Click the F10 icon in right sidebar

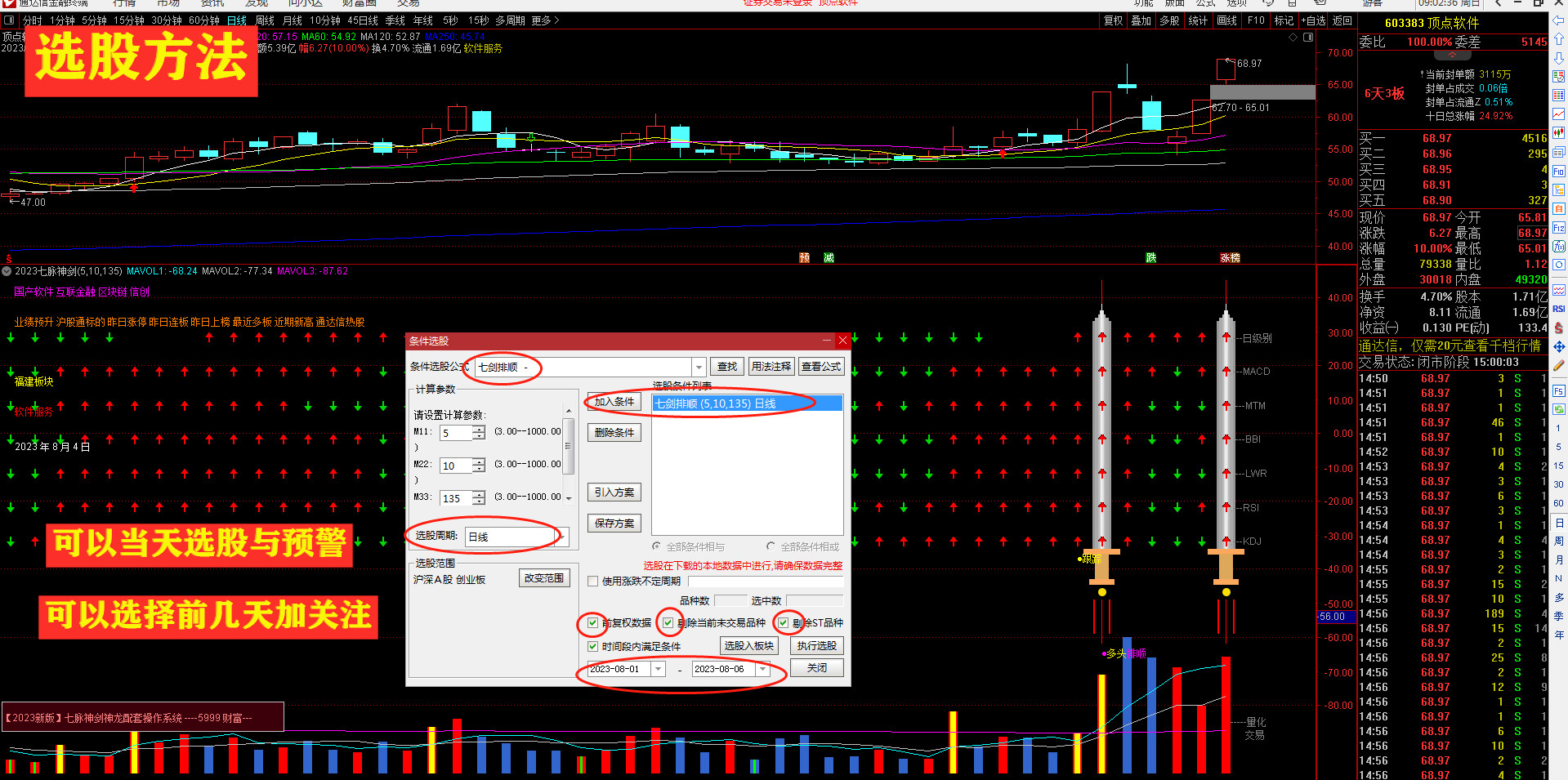point(1558,172)
